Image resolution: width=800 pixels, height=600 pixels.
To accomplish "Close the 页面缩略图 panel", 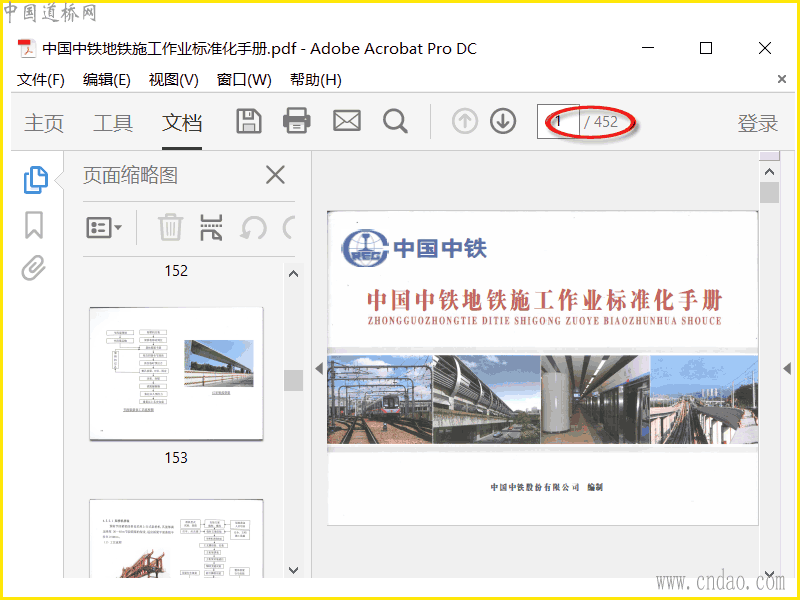I will click(x=276, y=175).
